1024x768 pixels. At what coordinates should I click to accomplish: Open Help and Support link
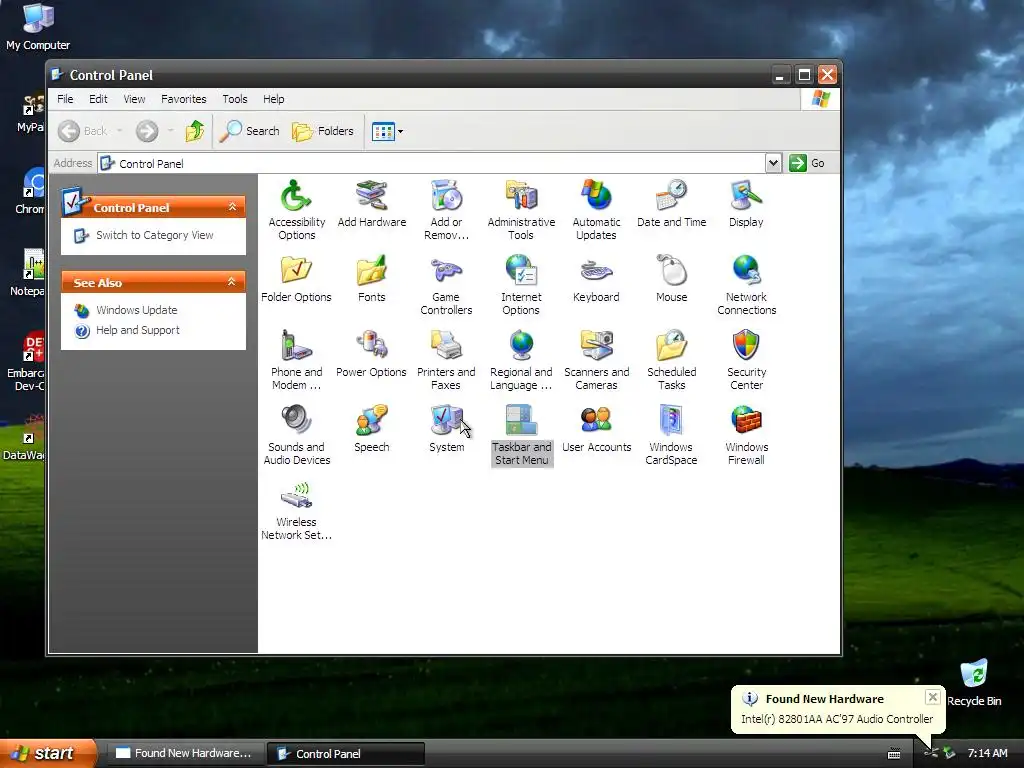(x=138, y=330)
